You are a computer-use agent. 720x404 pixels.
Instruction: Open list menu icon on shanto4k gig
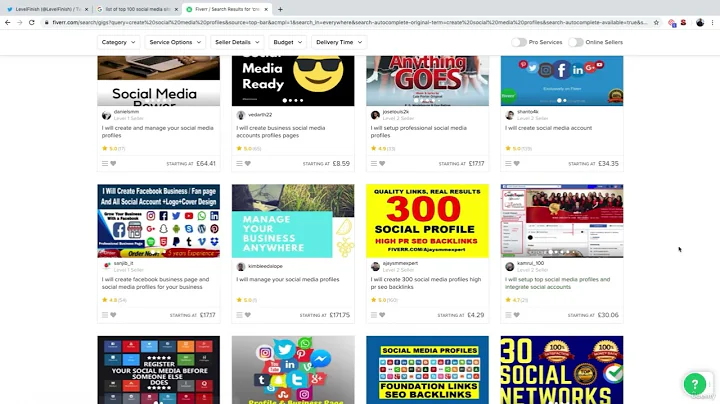pos(508,163)
